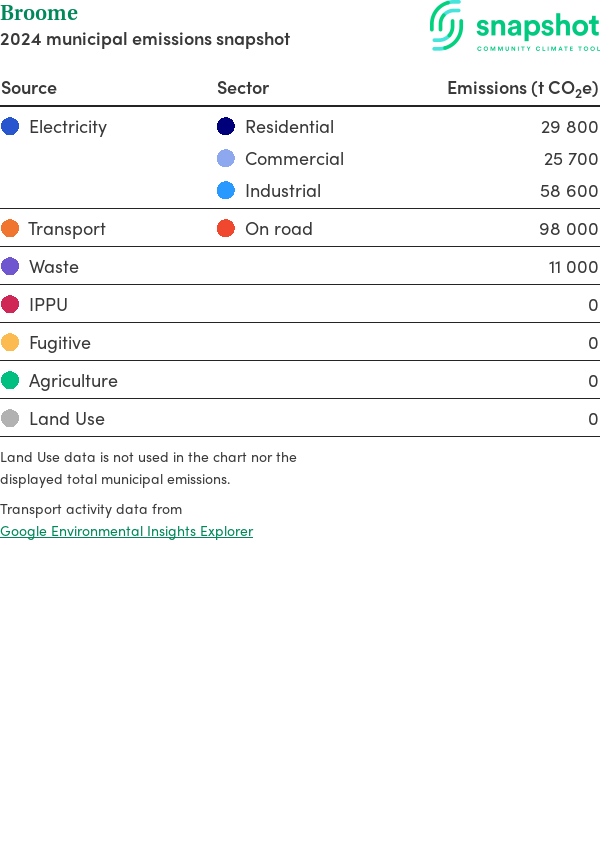This screenshot has width=600, height=850.
Task: Click the On road sector dot
Action: 226,229
